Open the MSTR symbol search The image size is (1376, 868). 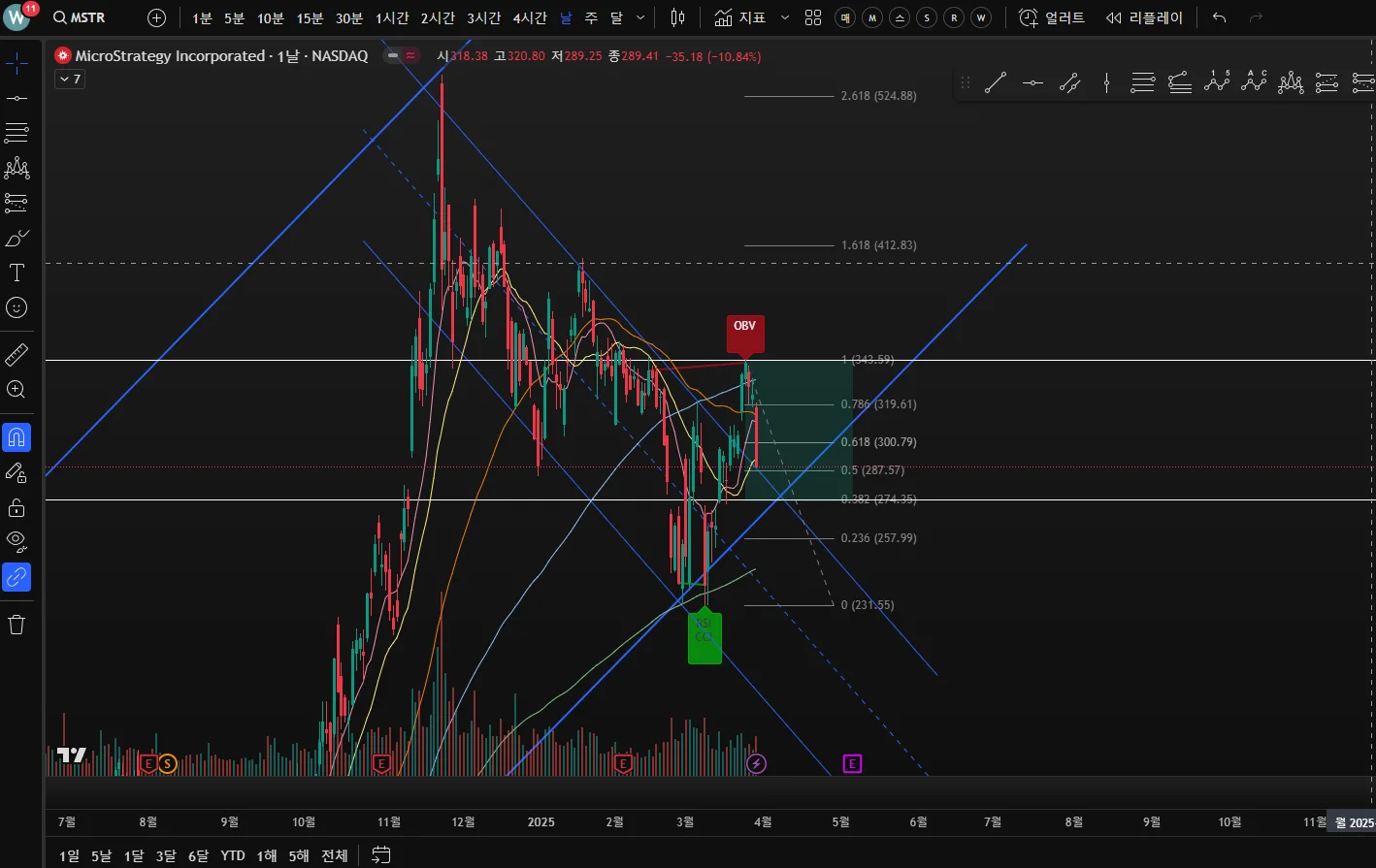[80, 17]
